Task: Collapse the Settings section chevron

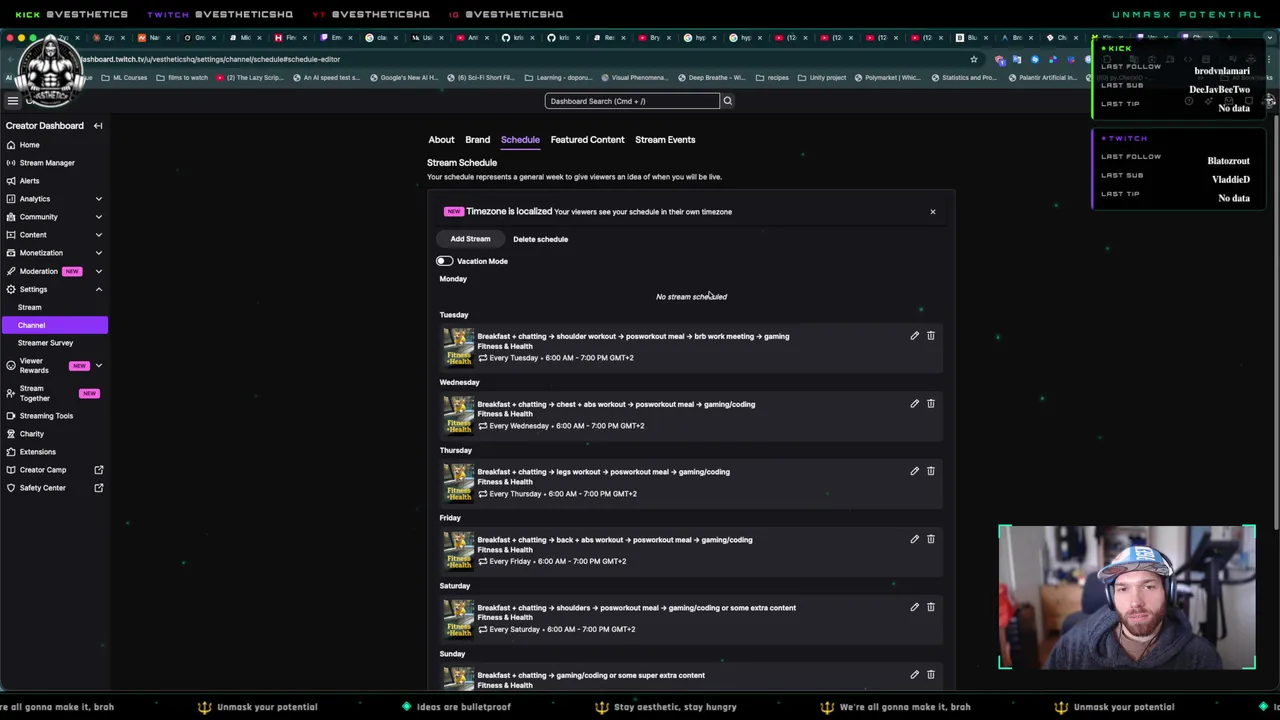Action: coord(98,289)
